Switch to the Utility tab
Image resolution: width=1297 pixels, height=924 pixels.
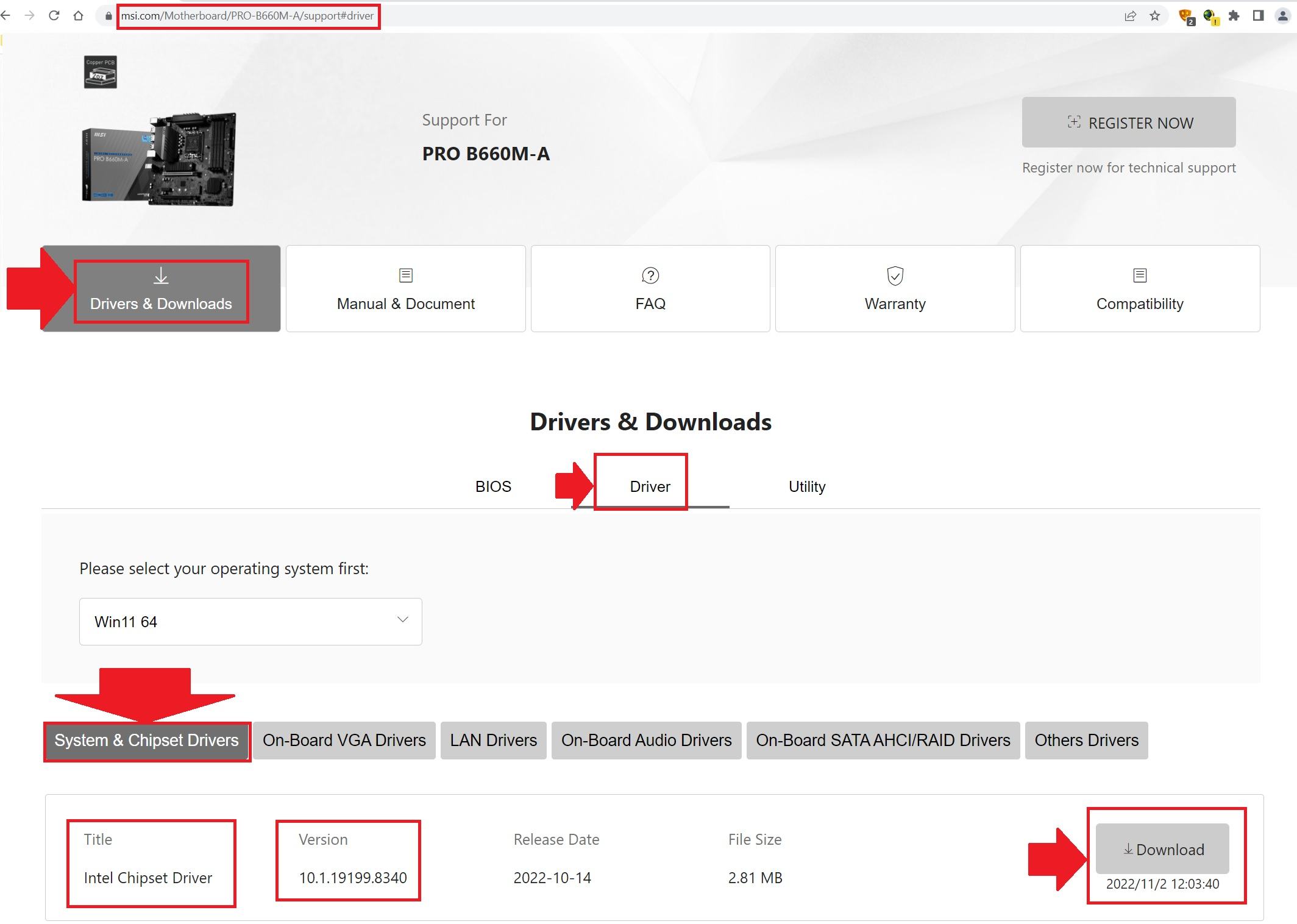807,486
